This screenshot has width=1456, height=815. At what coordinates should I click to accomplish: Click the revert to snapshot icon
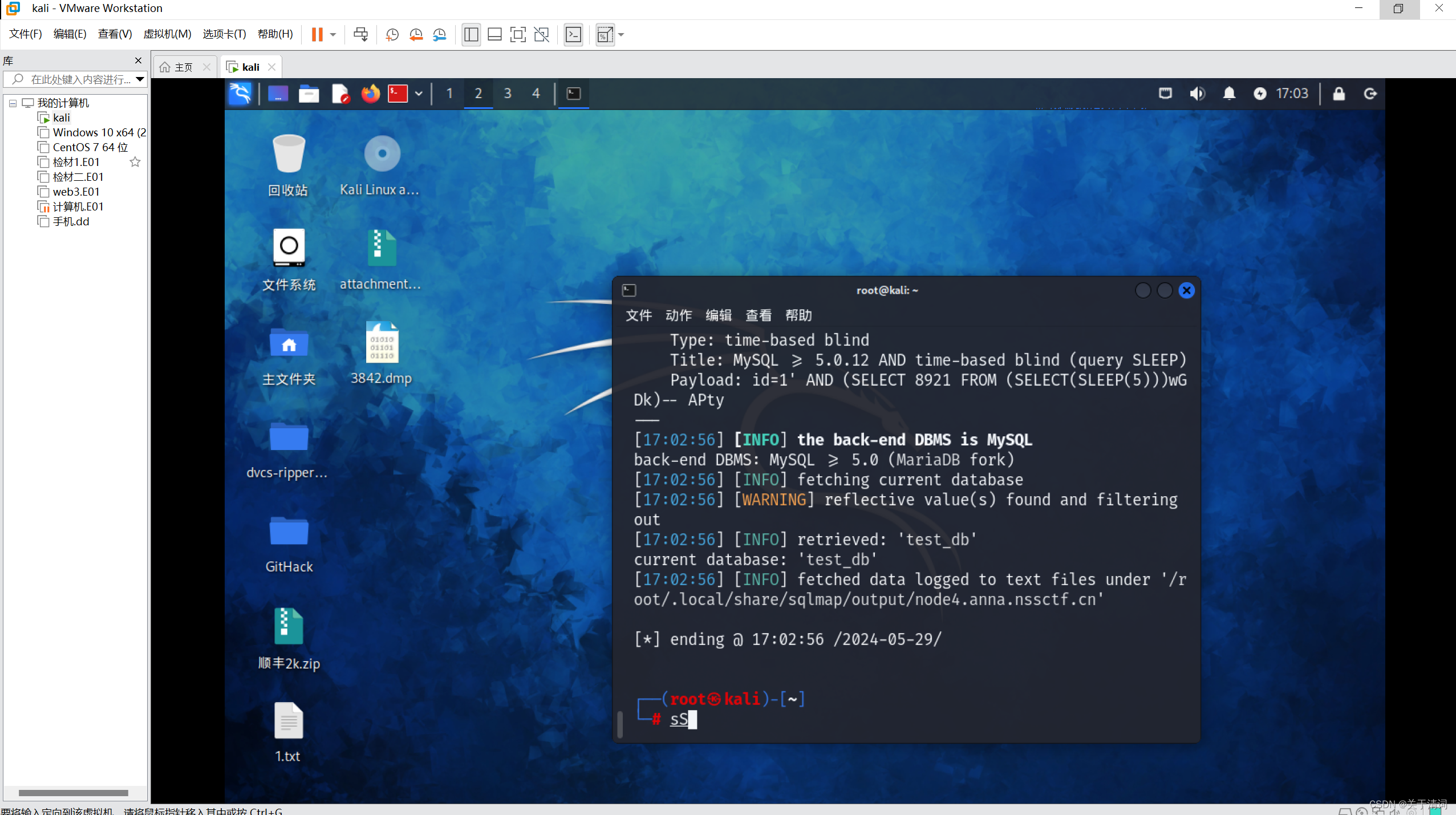tap(416, 35)
